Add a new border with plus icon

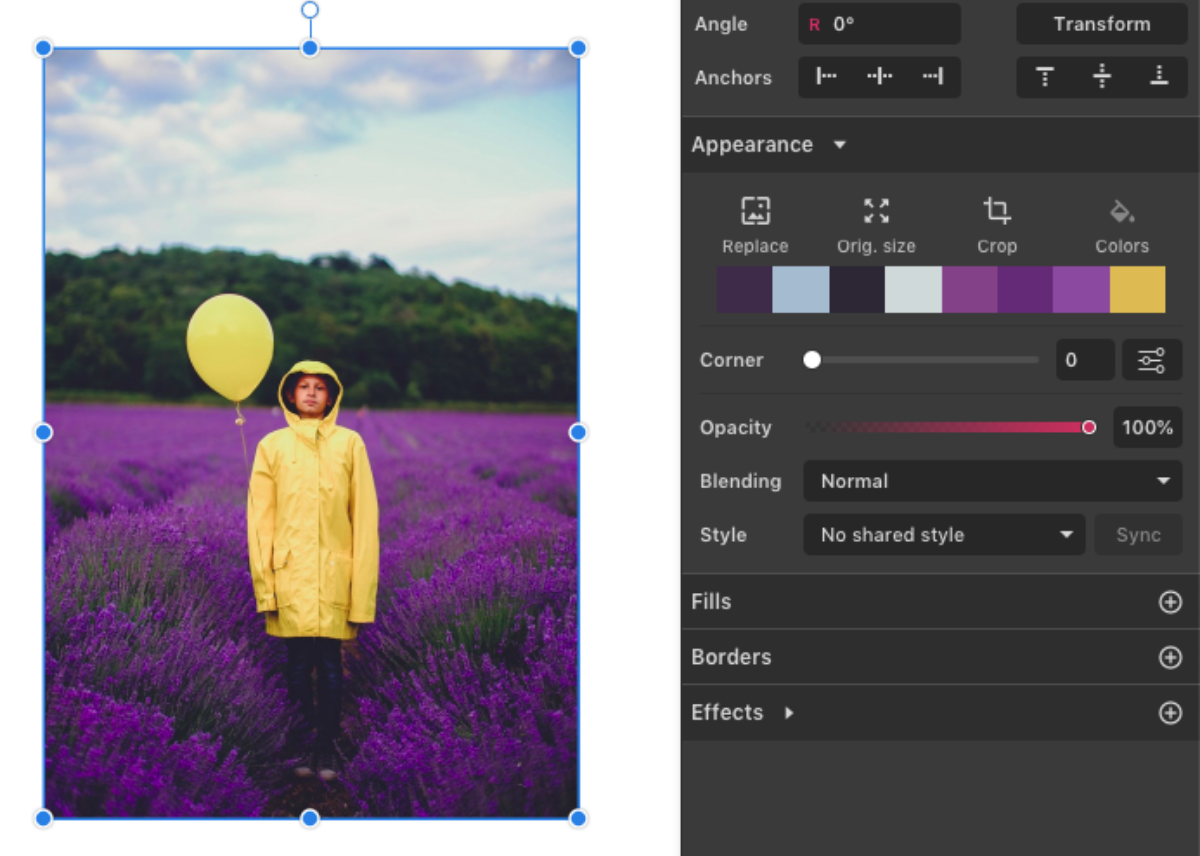click(1170, 657)
